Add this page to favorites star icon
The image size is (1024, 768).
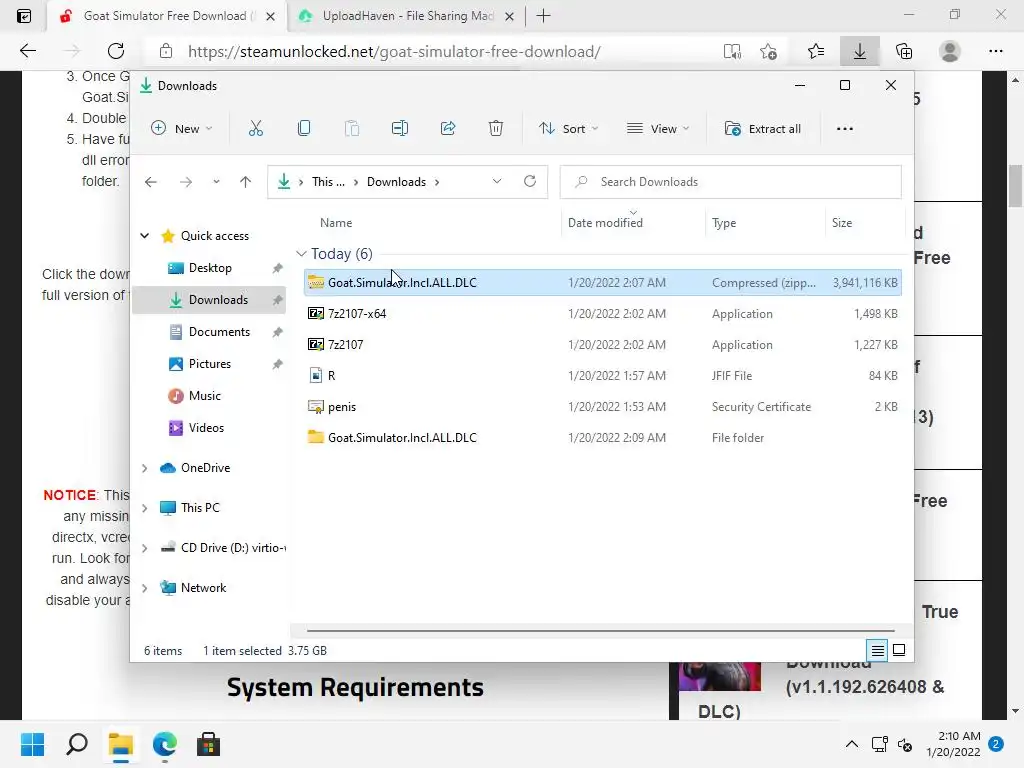pos(769,51)
